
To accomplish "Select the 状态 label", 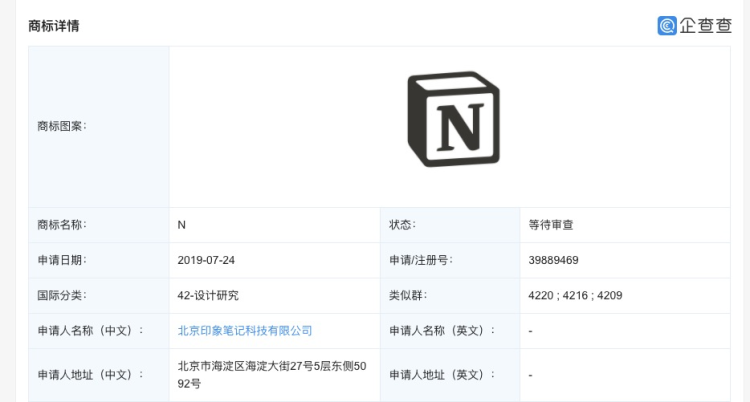I will (x=402, y=225).
